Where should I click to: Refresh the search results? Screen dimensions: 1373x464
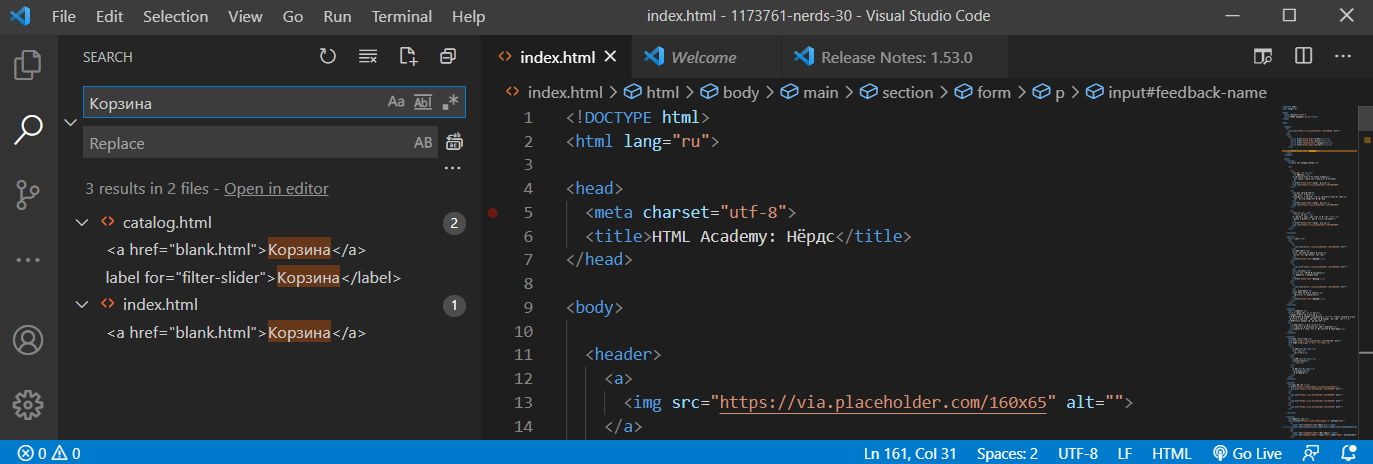pyautogui.click(x=328, y=57)
